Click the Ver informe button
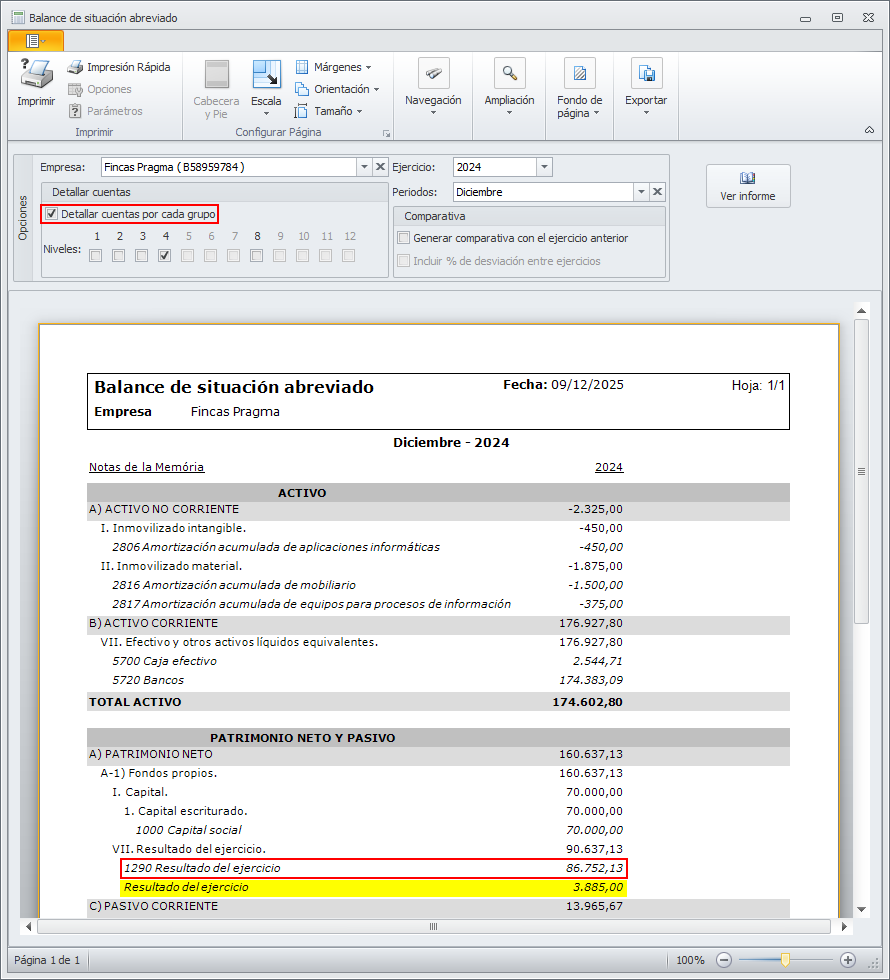This screenshot has width=890, height=980. [x=748, y=186]
